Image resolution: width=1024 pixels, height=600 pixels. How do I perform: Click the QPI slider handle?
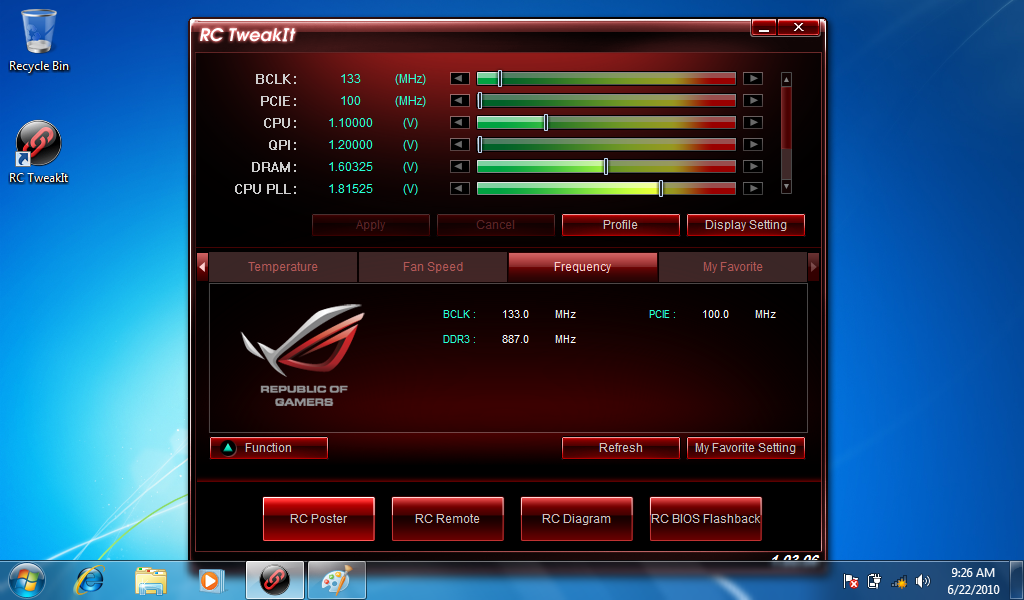(x=480, y=144)
